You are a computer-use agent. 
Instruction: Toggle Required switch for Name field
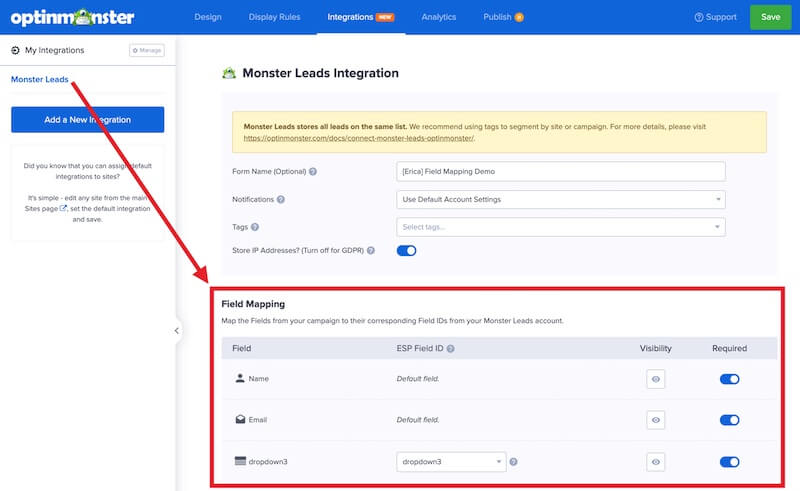tap(729, 379)
